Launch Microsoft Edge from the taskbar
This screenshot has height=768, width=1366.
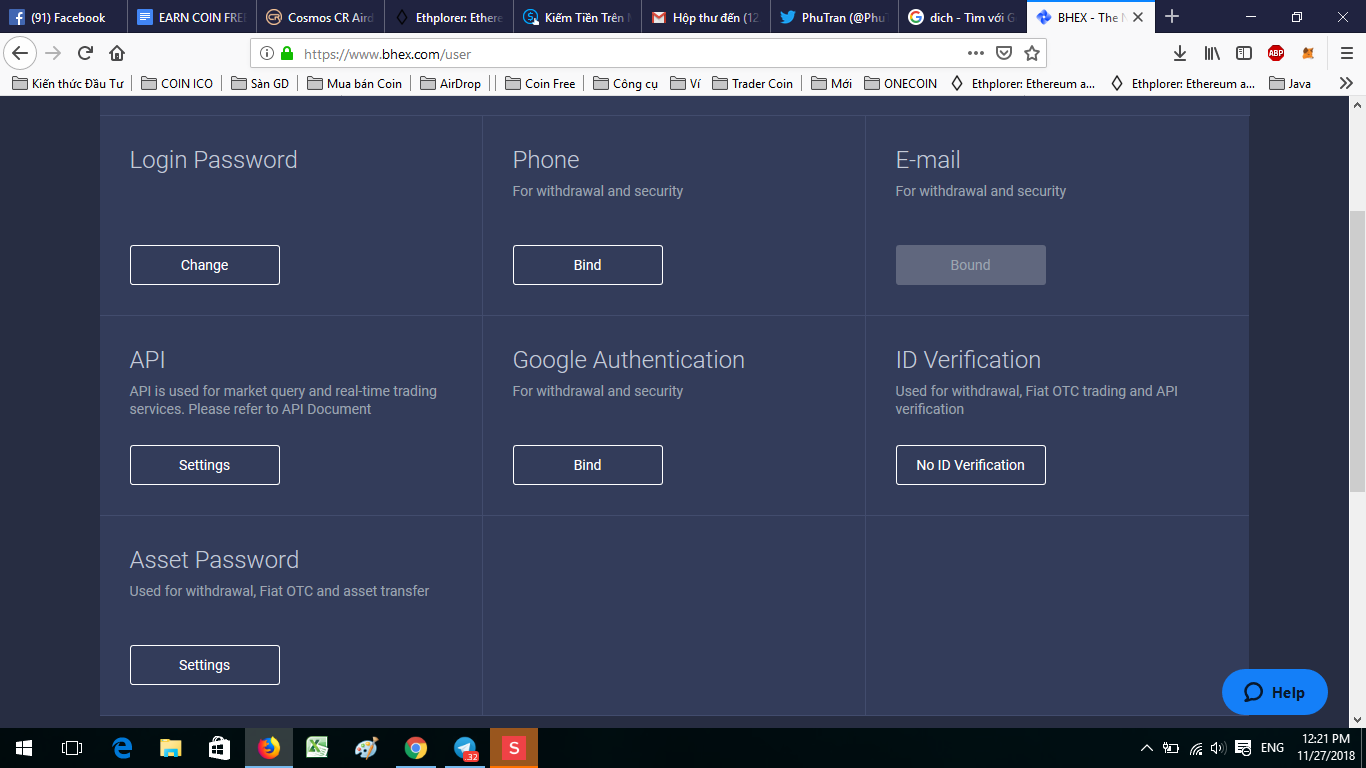pyautogui.click(x=122, y=748)
